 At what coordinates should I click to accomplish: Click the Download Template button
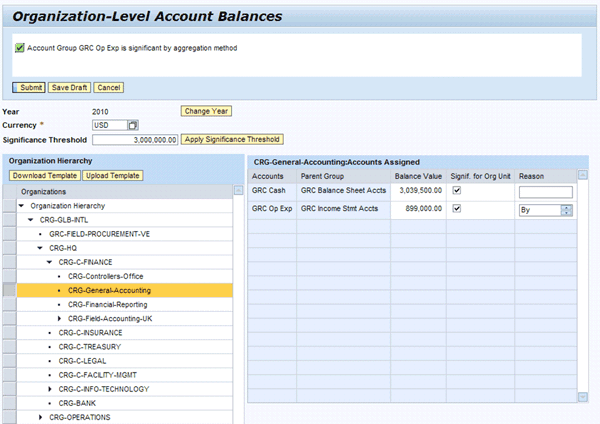pyautogui.click(x=46, y=175)
